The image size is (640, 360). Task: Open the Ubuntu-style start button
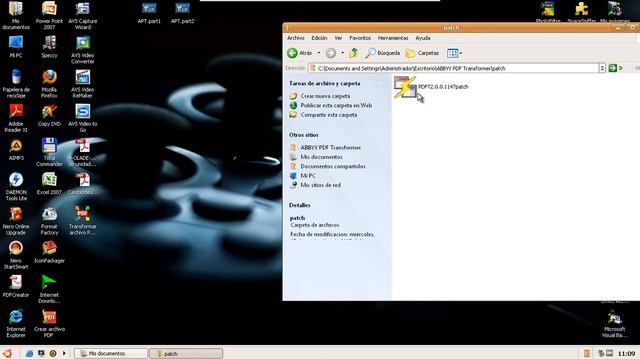(x=7, y=353)
